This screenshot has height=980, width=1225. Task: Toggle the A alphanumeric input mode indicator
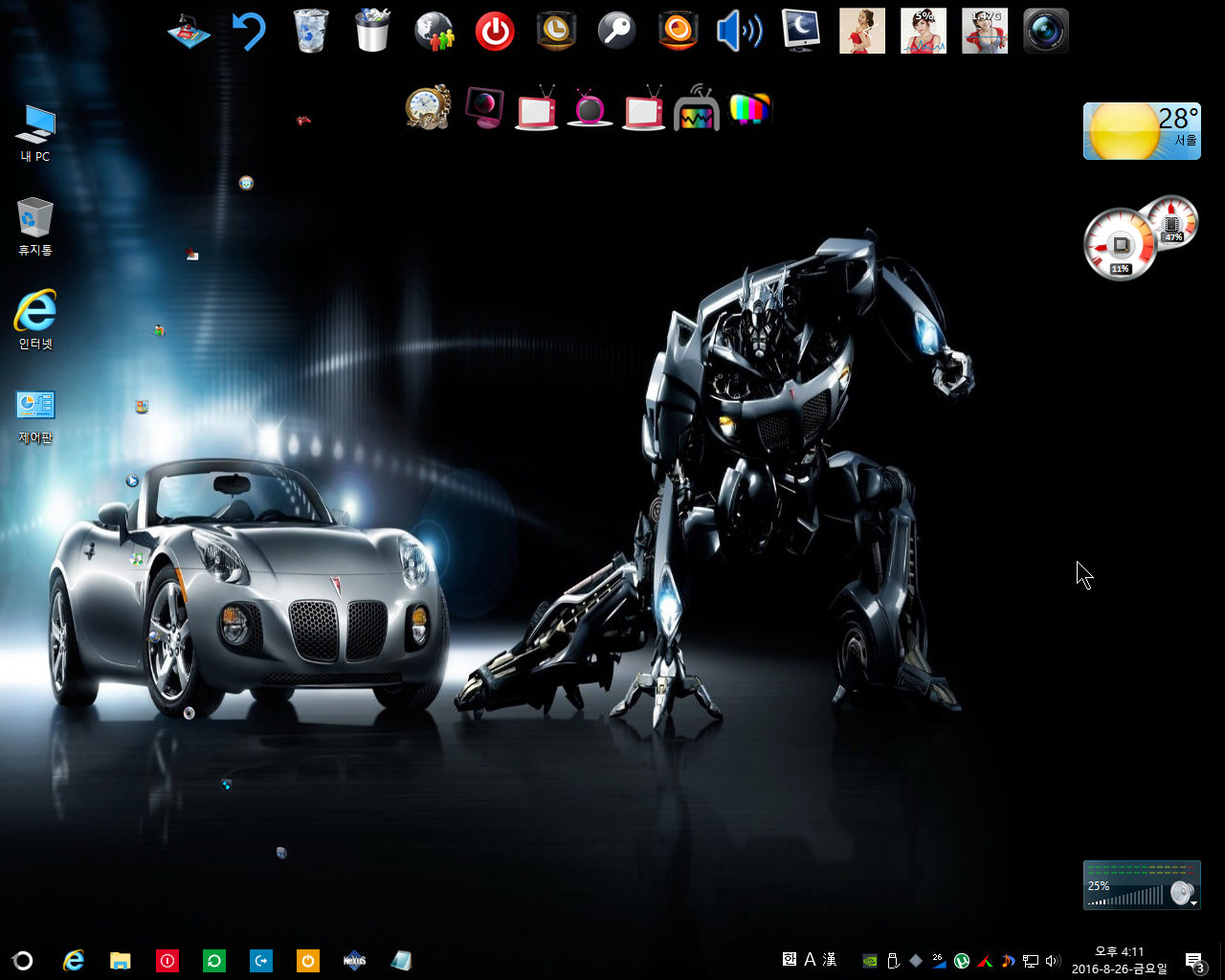810,959
